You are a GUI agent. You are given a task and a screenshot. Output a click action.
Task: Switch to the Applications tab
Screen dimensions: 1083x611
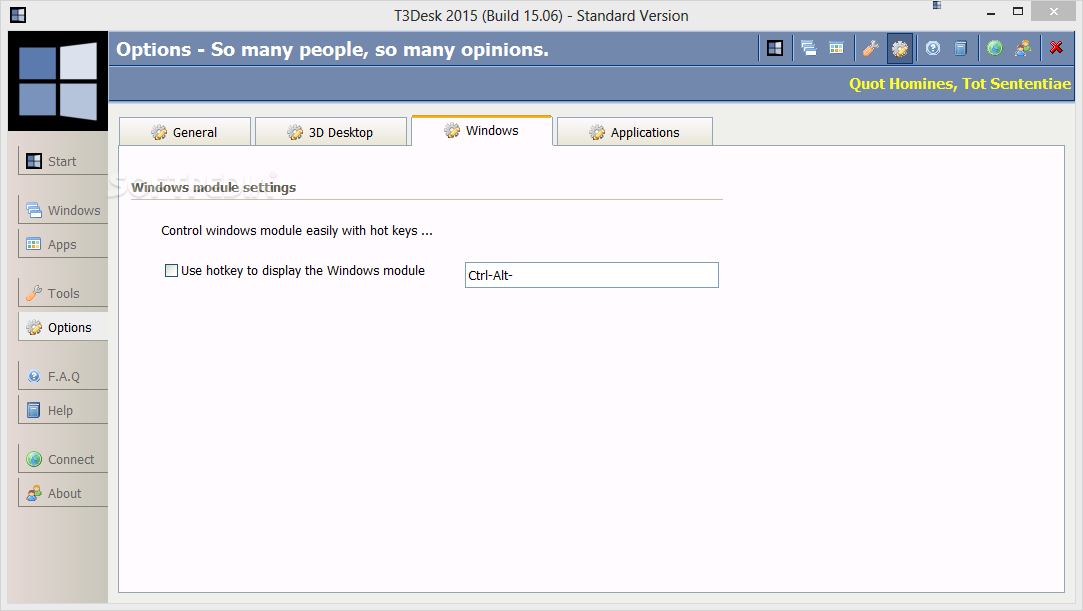tap(635, 132)
